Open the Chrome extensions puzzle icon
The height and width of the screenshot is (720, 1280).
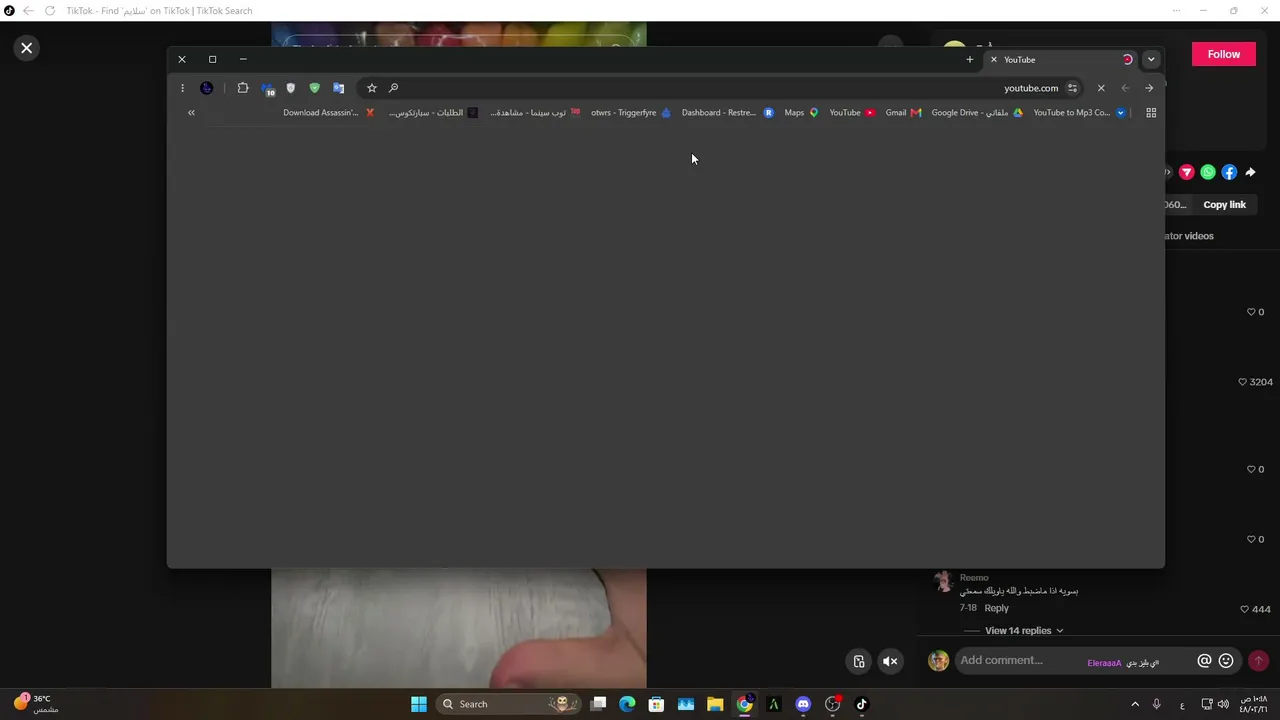click(242, 88)
